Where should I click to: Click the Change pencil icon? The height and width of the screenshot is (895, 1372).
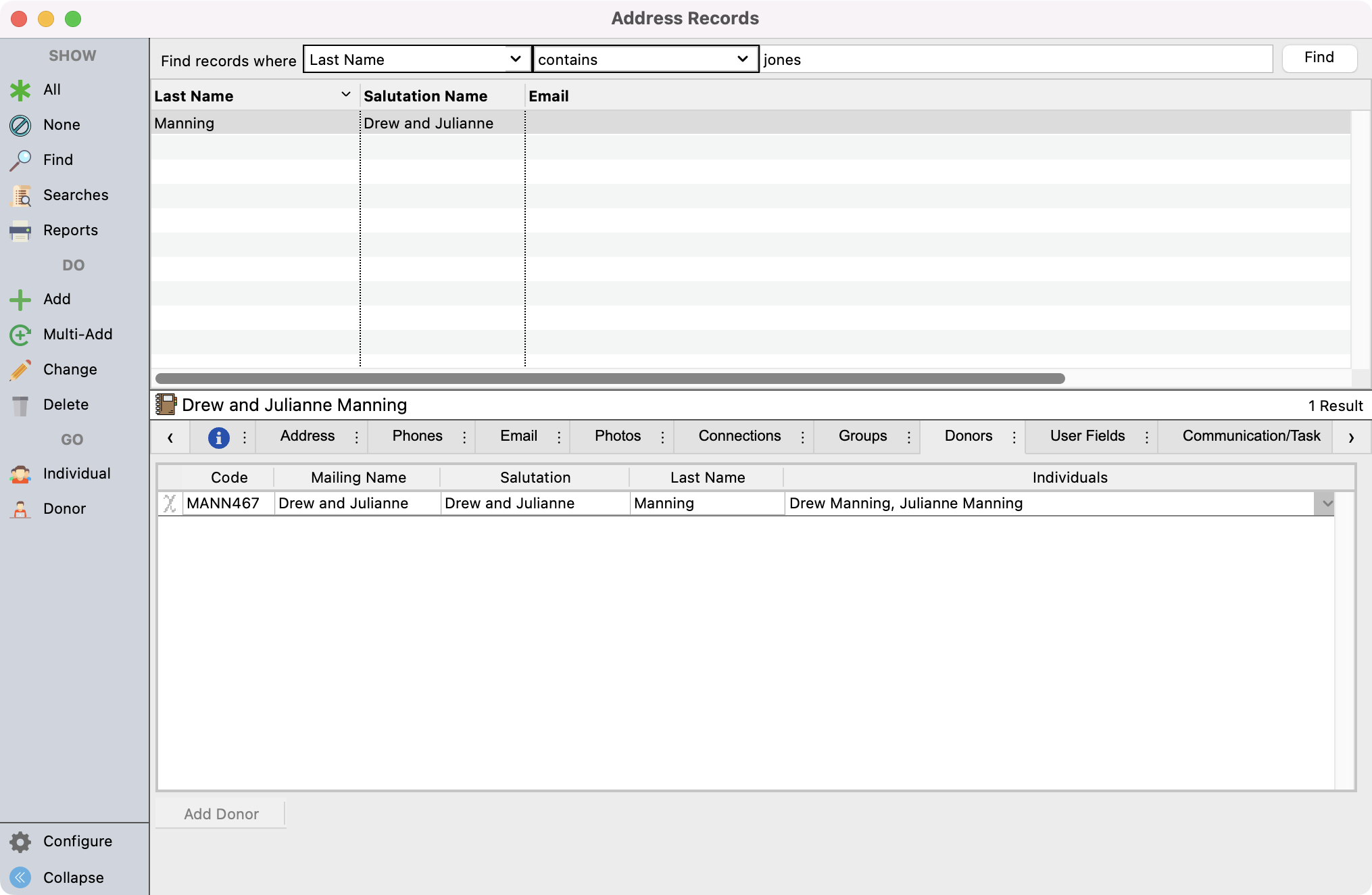20,370
